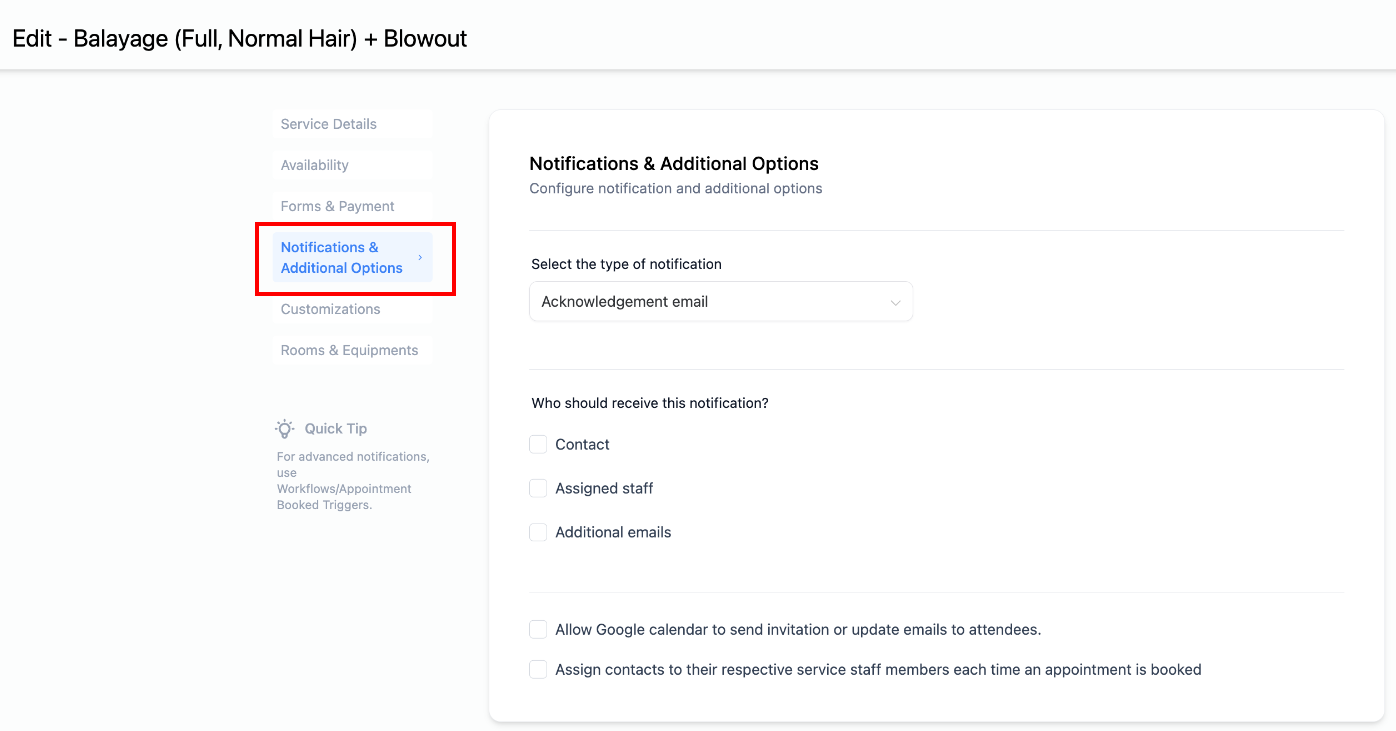Screen dimensions: 1396x731
Task: Toggle Allow Google calendar invitation emails checkbox
Action: coord(538,629)
